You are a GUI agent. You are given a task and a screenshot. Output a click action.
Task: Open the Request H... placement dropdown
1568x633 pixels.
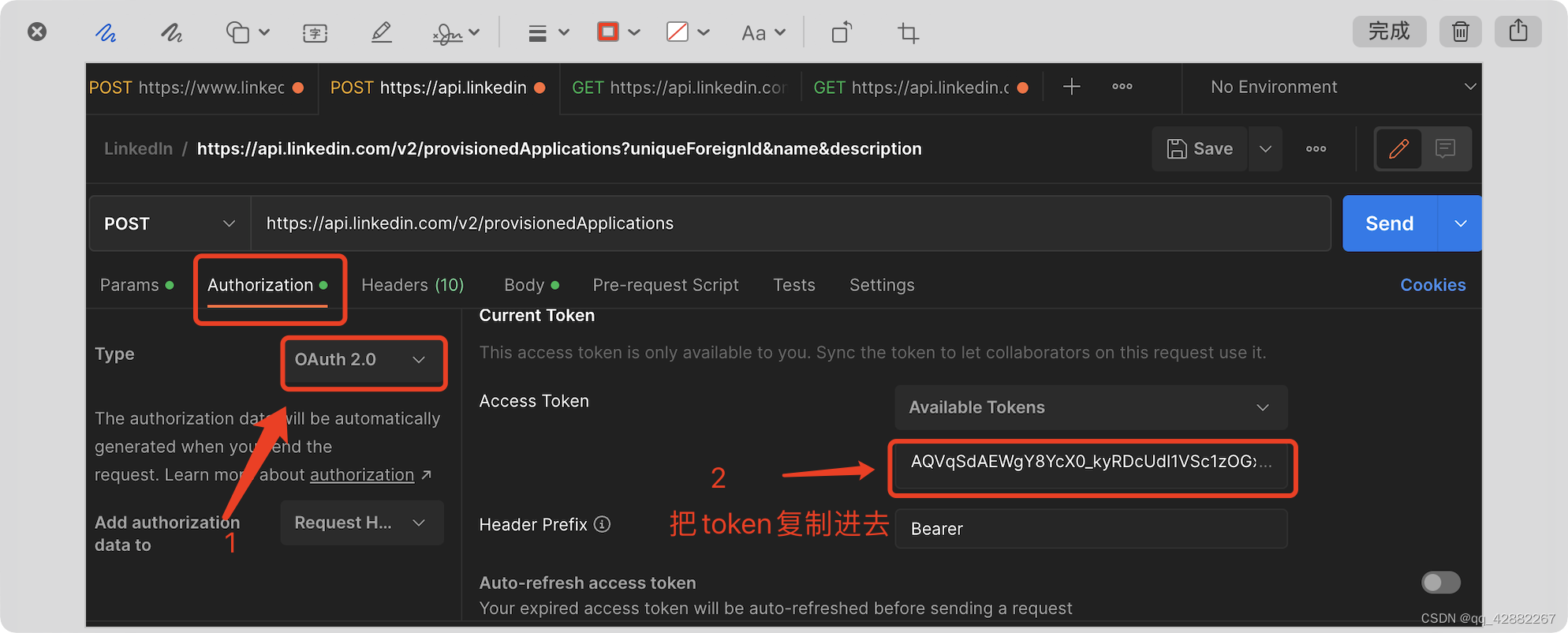point(362,523)
